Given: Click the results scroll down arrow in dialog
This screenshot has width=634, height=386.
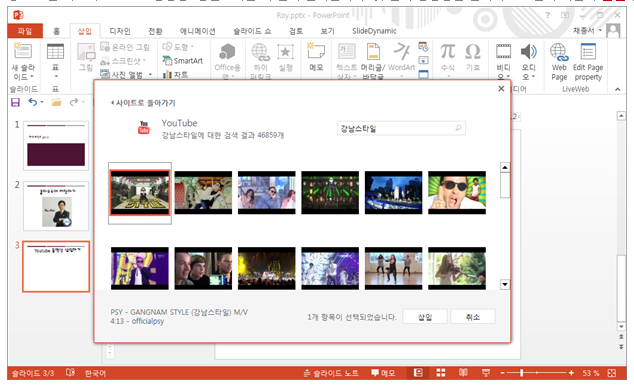Looking at the screenshot, I should [505, 285].
